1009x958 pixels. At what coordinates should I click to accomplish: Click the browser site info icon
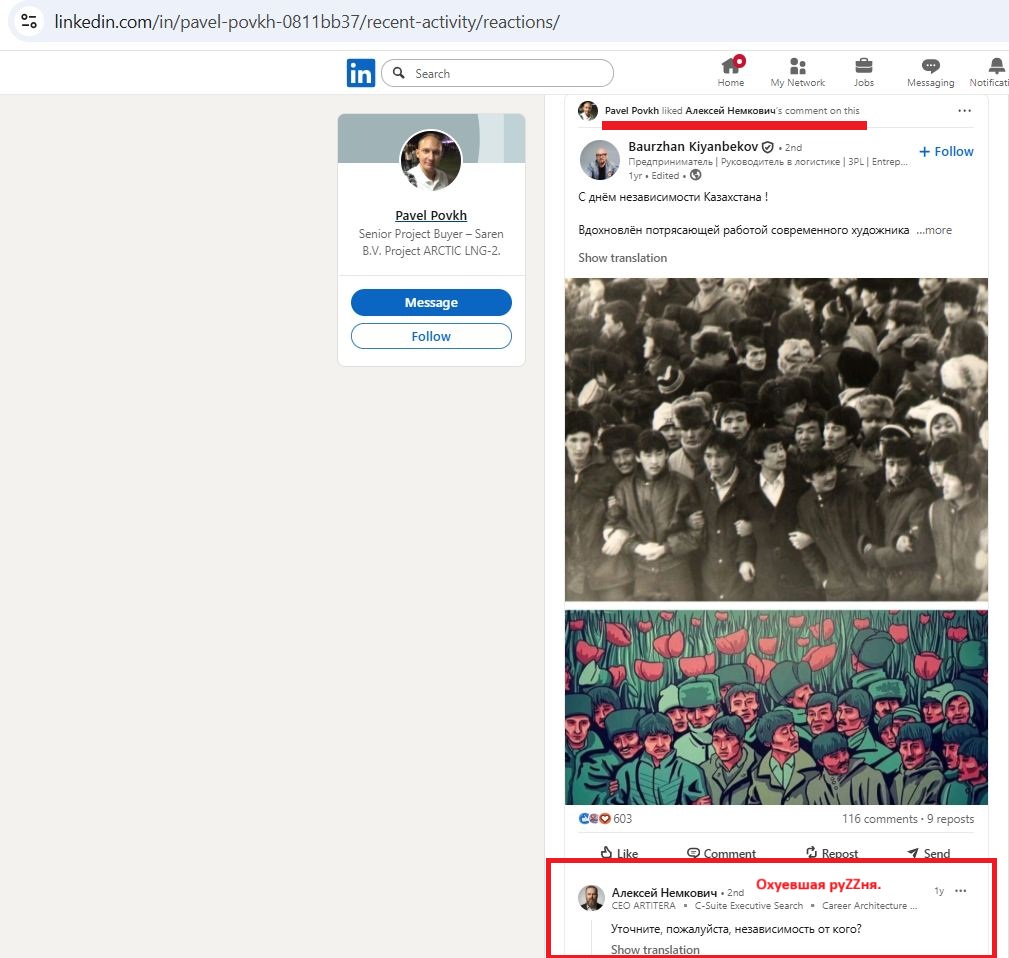(x=29, y=21)
